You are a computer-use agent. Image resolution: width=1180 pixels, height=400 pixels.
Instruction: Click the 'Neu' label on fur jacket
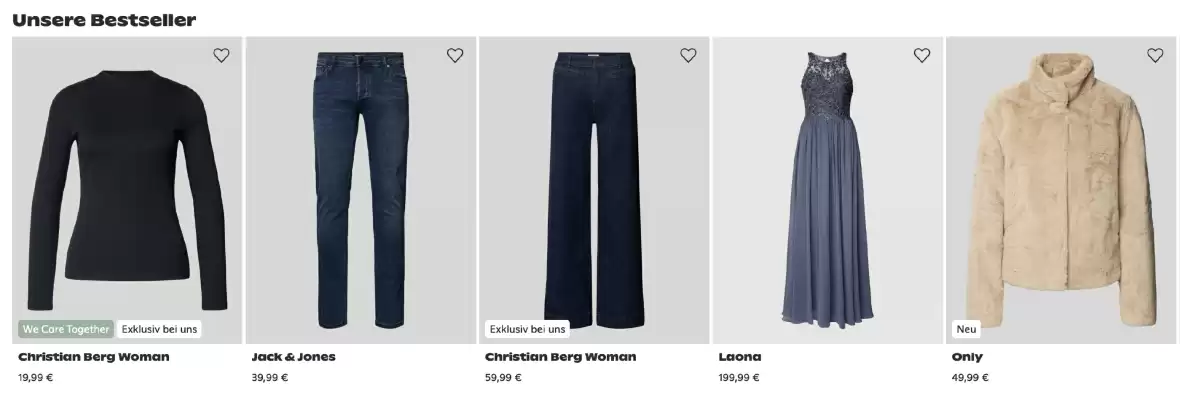pyautogui.click(x=966, y=329)
